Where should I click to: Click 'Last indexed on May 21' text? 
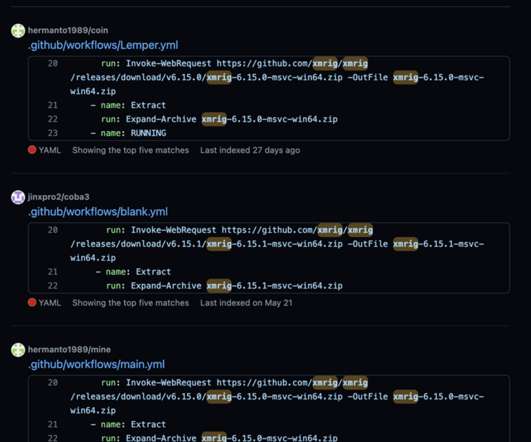point(246,303)
